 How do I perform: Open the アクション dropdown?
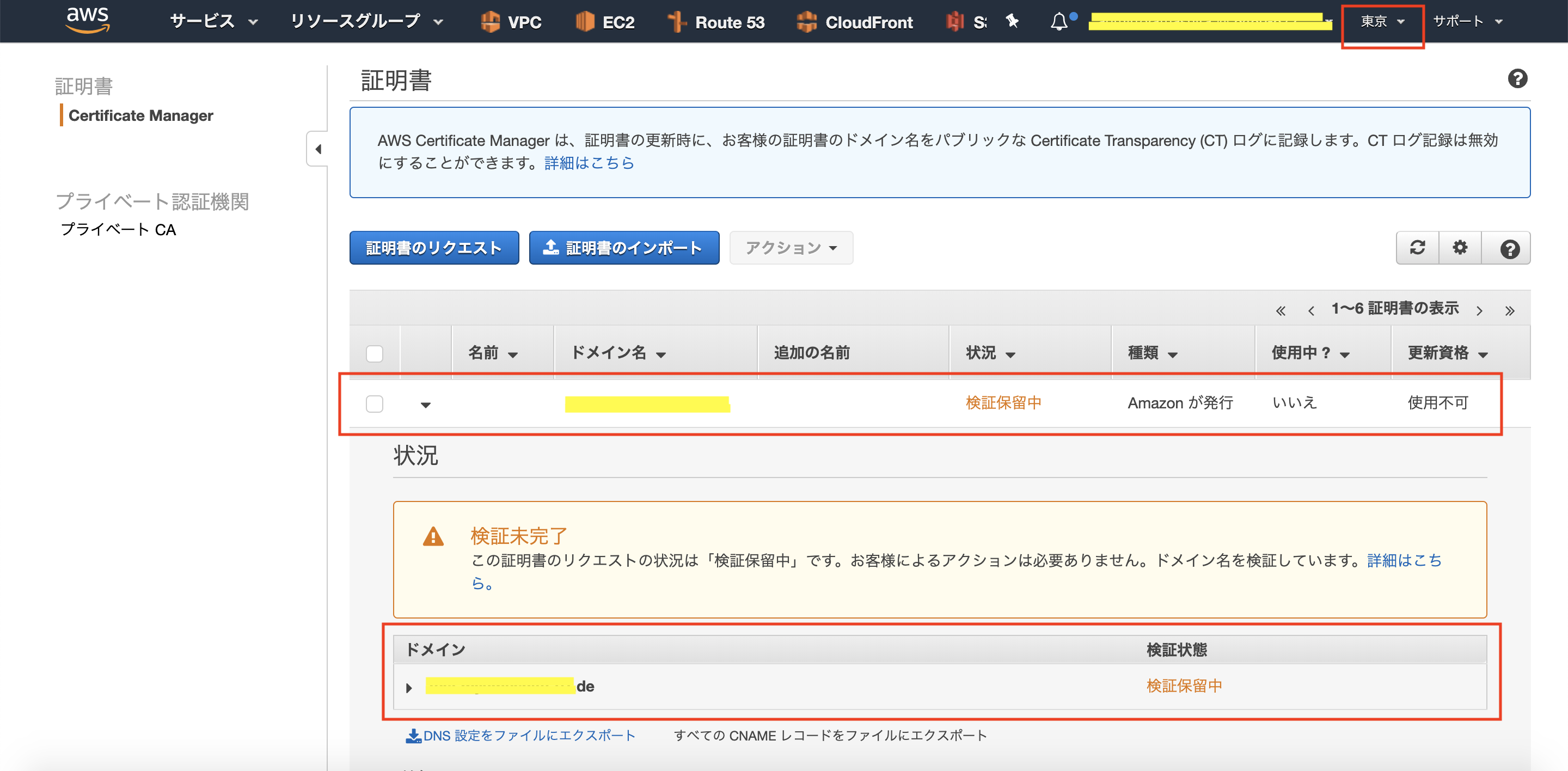pos(791,248)
